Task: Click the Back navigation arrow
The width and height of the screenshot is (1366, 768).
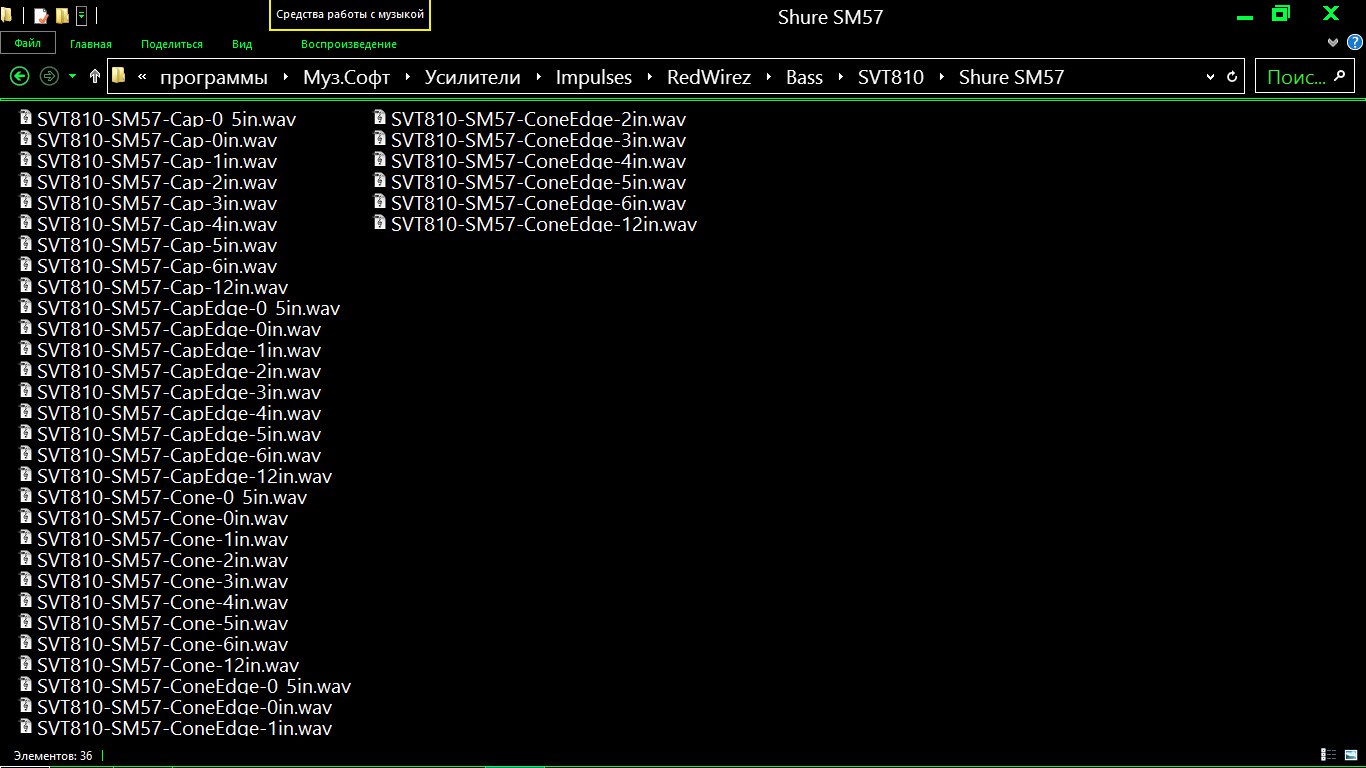Action: click(19, 76)
